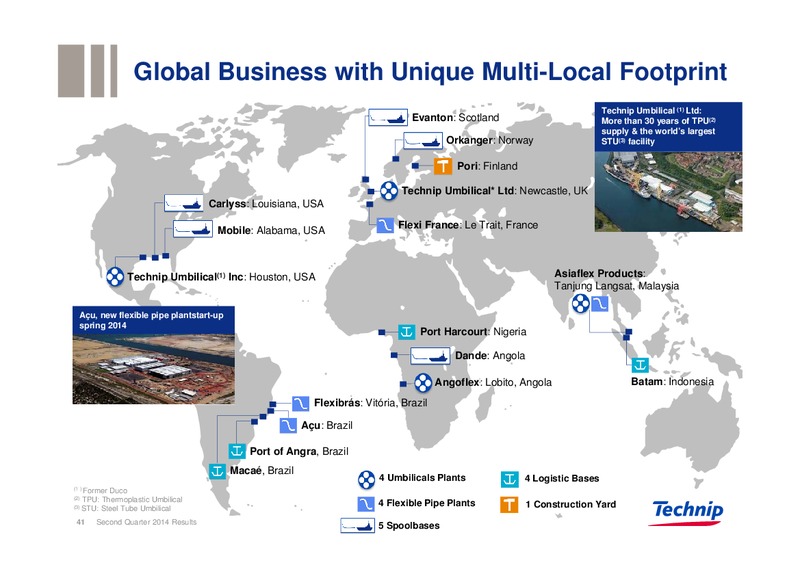Viewport: 800px width, 565px height.
Task: Click the Dande spoolbase ship icon
Action: tap(430, 356)
